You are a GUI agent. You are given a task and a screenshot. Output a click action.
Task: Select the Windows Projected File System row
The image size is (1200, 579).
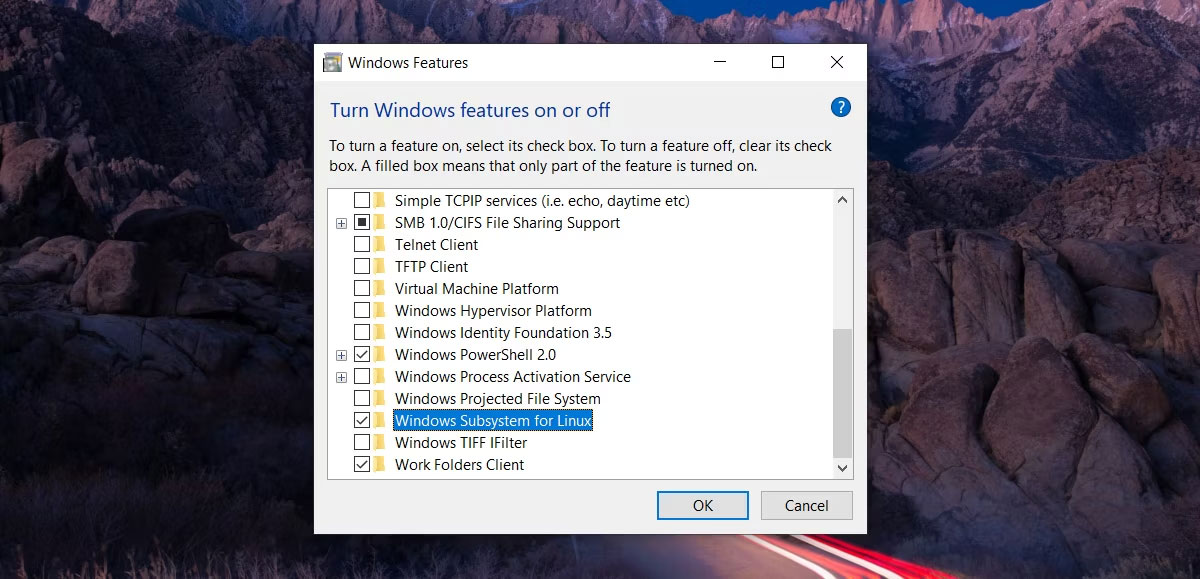(496, 398)
